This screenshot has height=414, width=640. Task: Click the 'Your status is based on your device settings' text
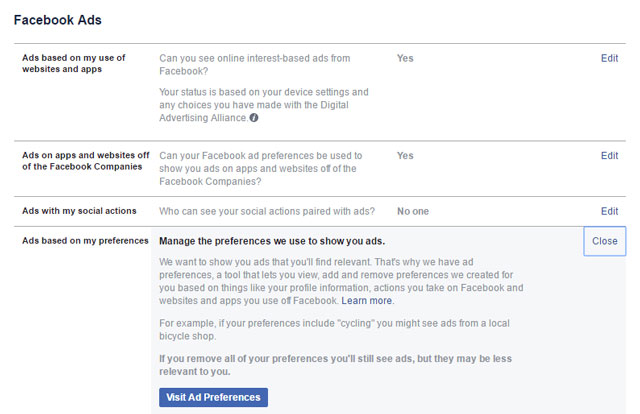264,105
